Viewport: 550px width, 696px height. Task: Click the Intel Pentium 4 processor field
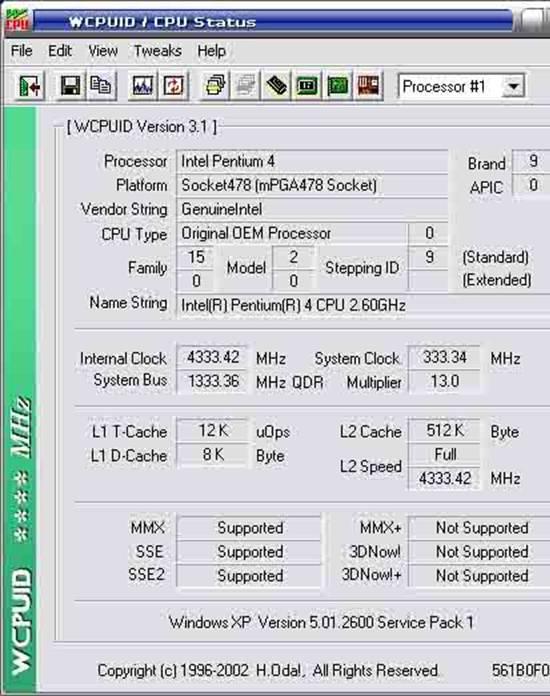click(312, 162)
